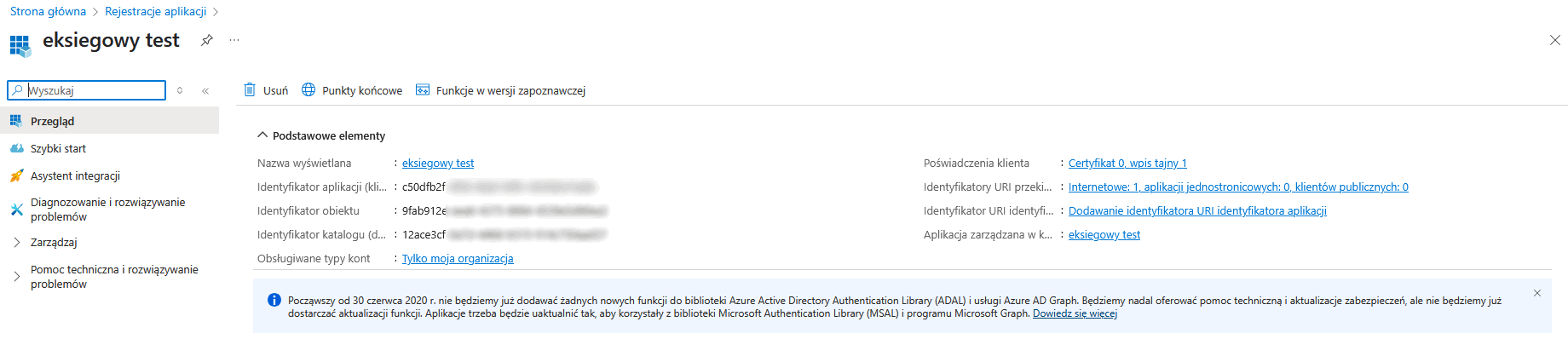
Task: Click the page title eksiegowy test
Action: click(x=111, y=40)
